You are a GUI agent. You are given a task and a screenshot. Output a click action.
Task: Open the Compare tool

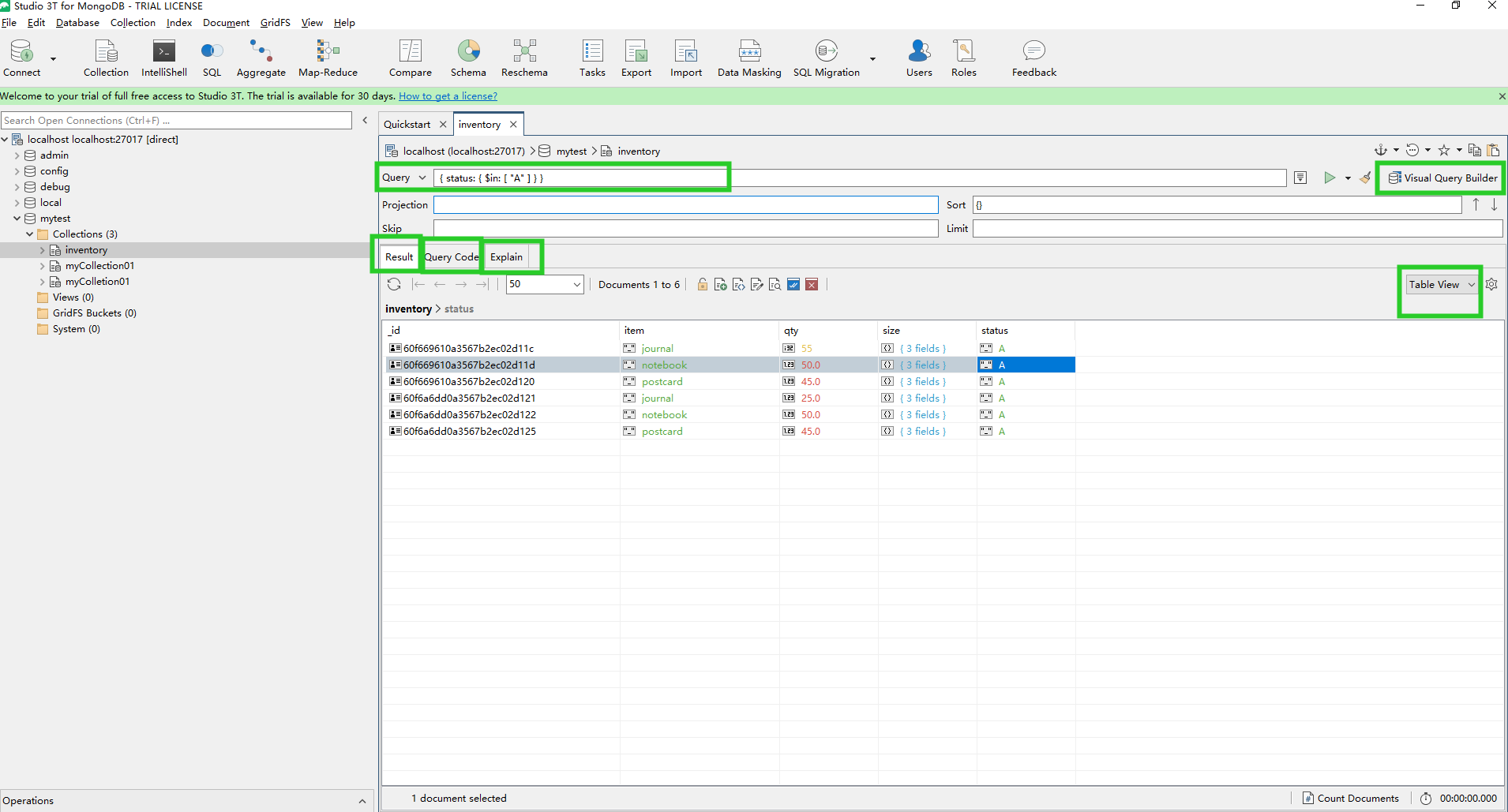411,58
